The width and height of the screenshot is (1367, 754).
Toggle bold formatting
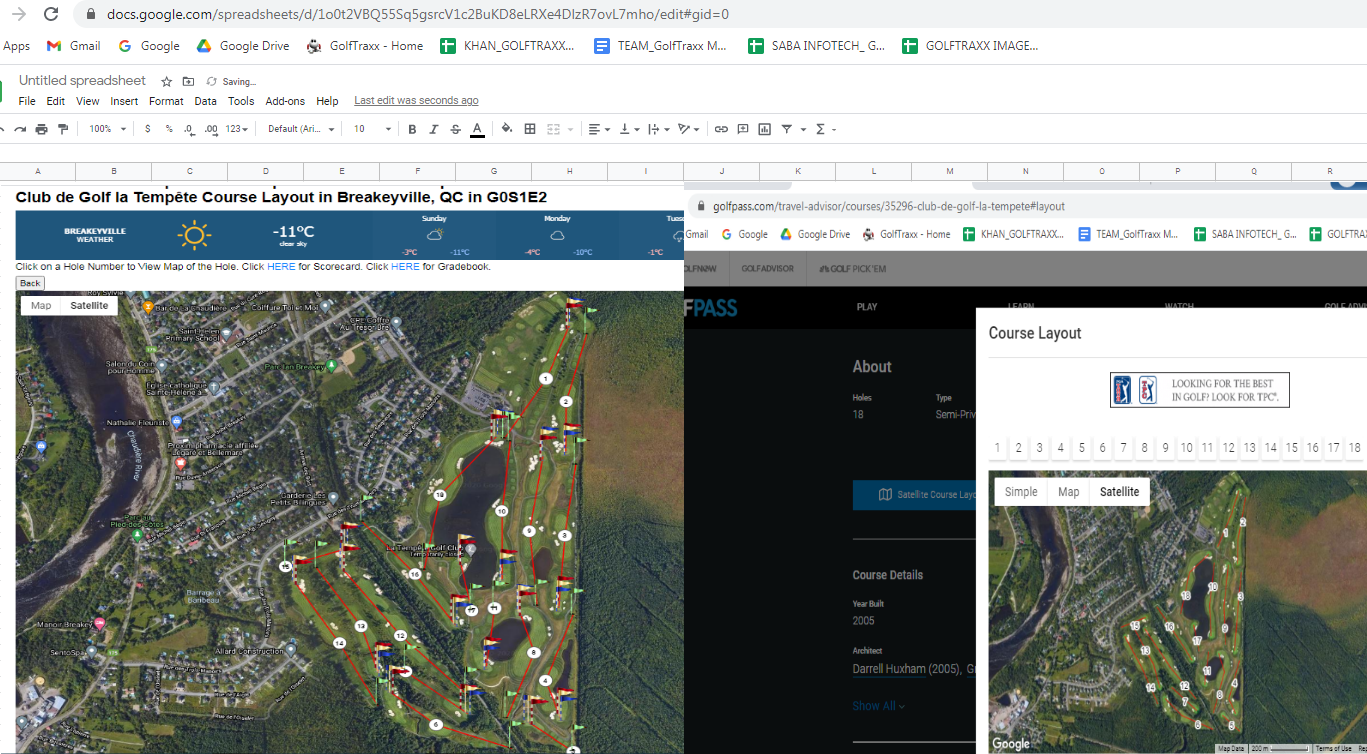click(x=412, y=129)
